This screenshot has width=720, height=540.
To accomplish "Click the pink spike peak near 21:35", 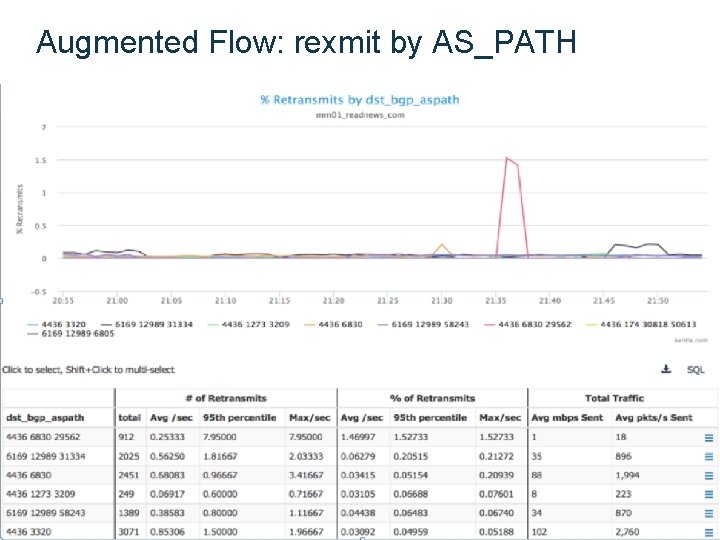I will (507, 158).
